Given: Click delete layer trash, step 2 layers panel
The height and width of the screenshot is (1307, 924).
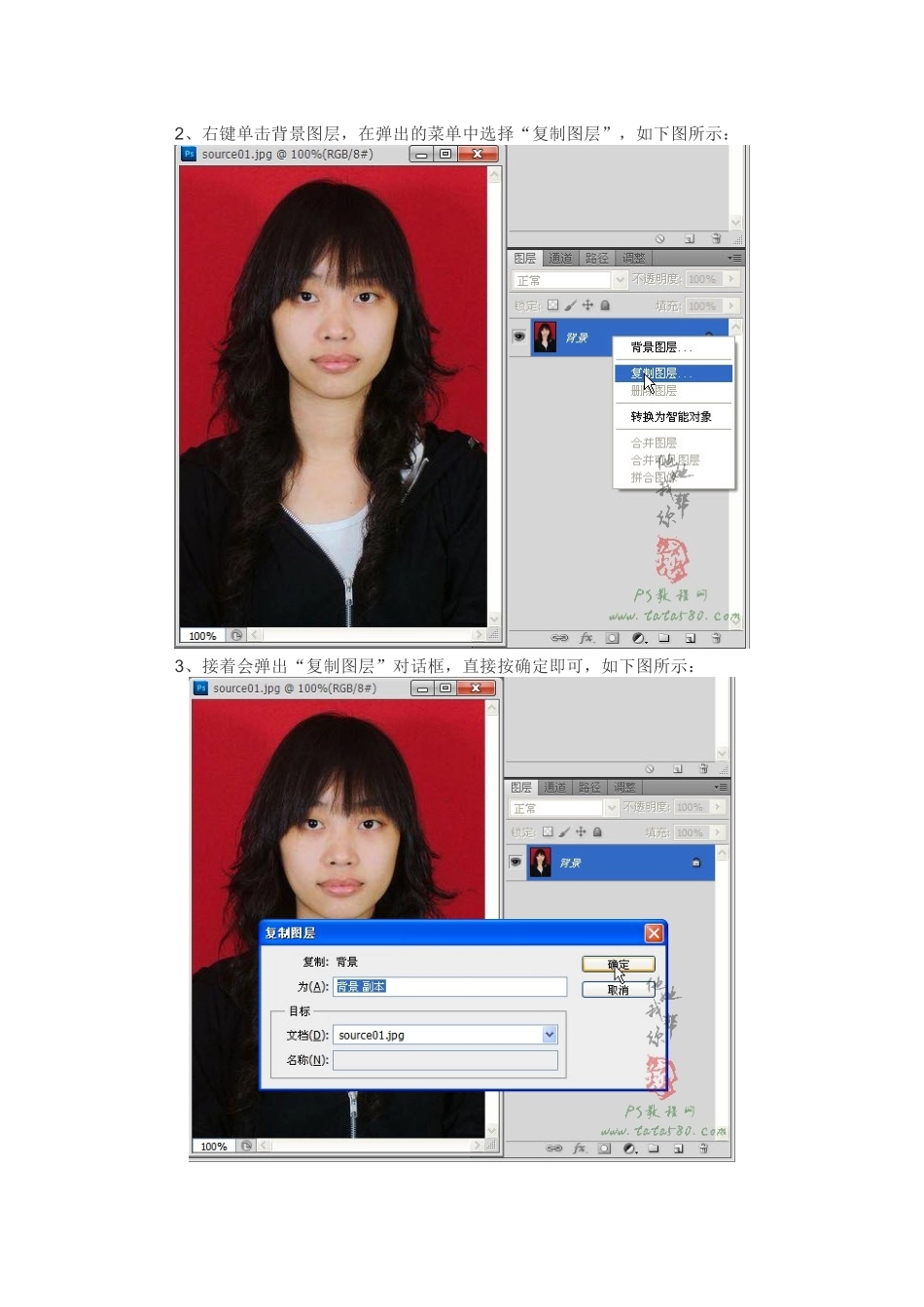Looking at the screenshot, I should (716, 639).
